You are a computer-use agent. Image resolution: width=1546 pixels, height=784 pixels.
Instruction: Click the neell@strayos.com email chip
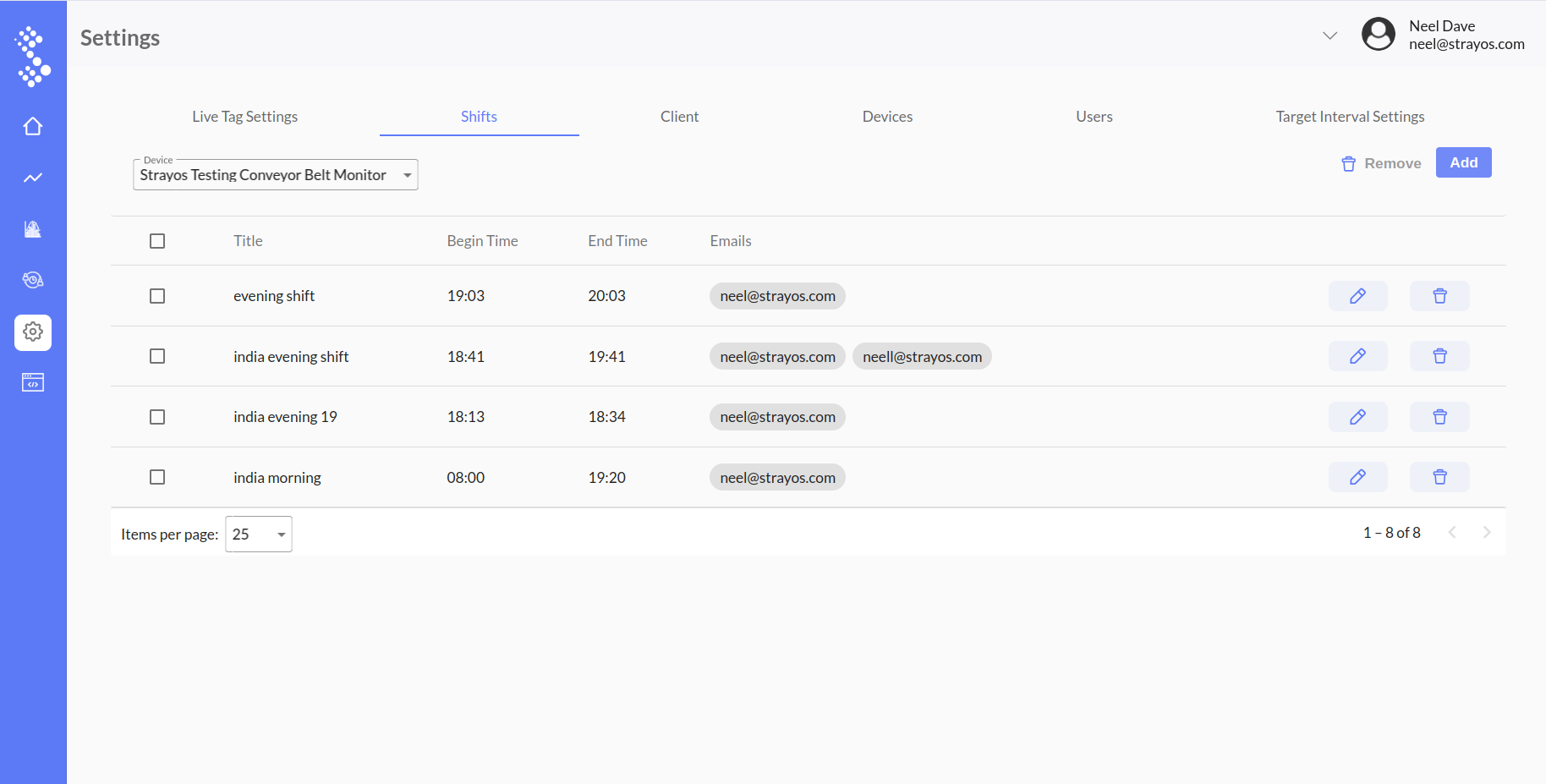[x=922, y=357]
